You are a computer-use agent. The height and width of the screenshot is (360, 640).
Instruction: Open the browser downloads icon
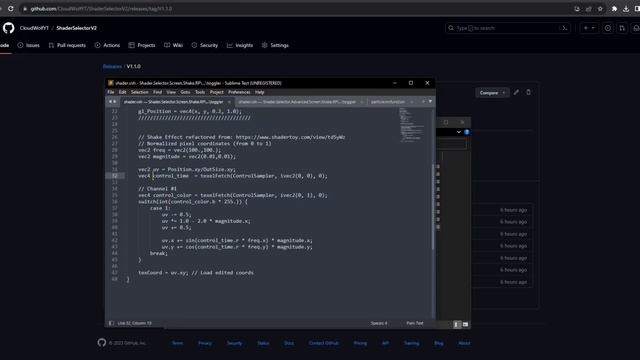coord(626,9)
